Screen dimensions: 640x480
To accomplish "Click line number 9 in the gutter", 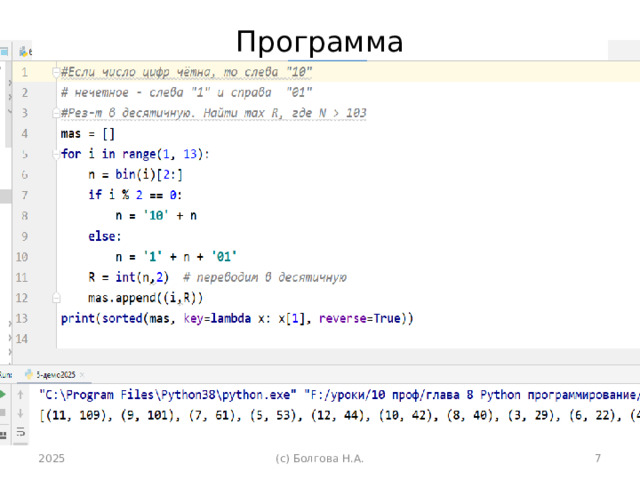I will 24,236.
